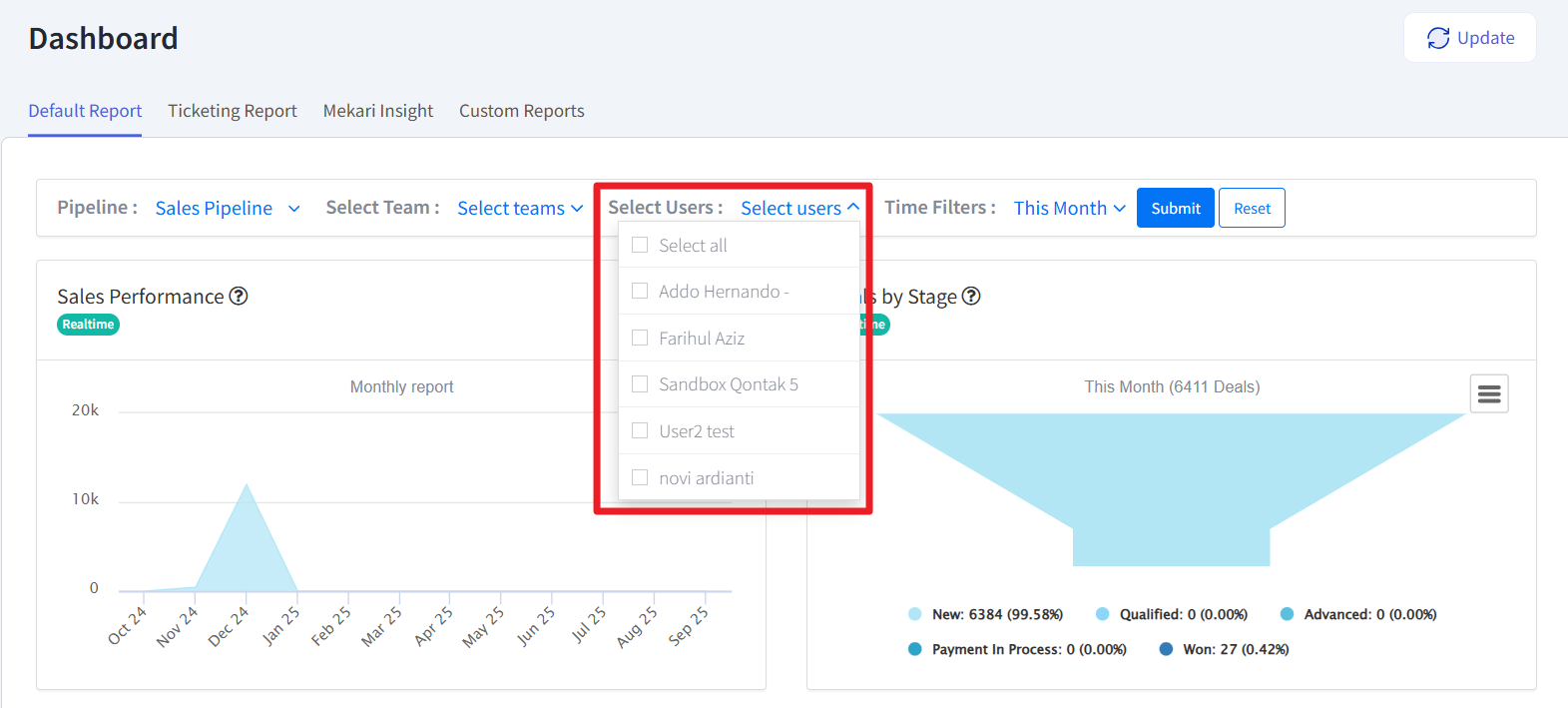Click the Update refresh icon
The height and width of the screenshot is (708, 1568).
(x=1437, y=38)
